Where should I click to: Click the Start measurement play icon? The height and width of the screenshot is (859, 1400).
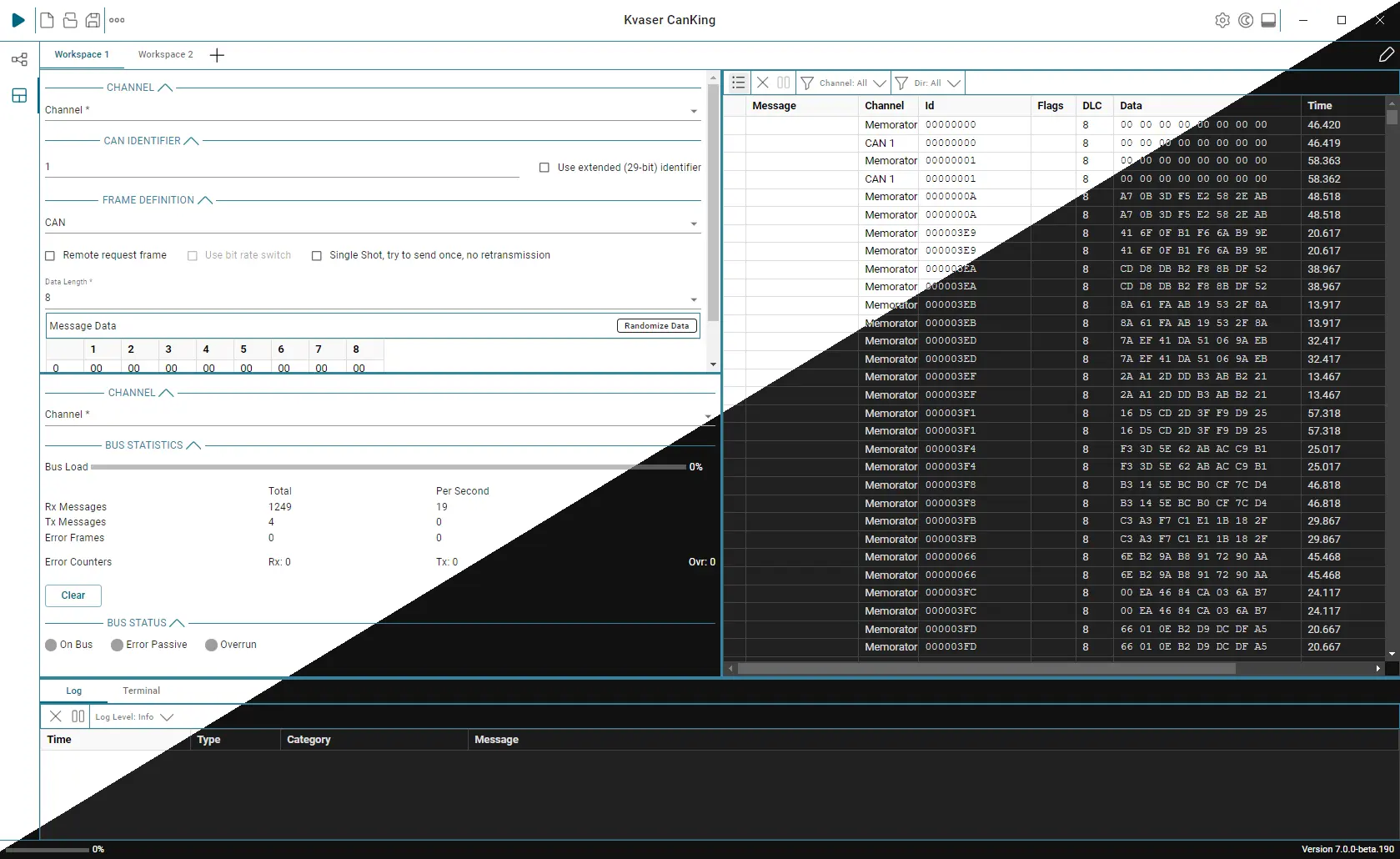(x=18, y=20)
